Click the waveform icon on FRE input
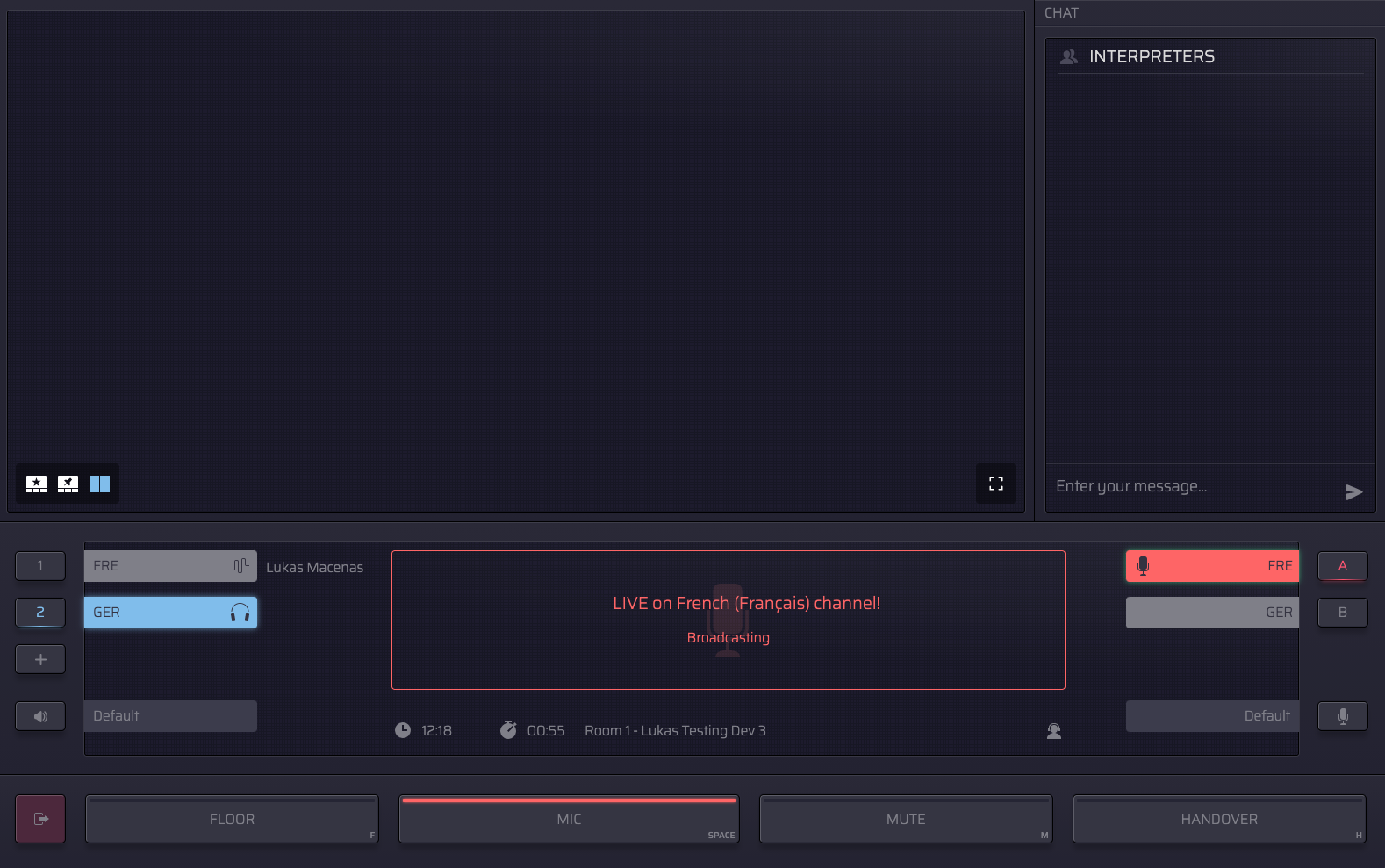Image resolution: width=1385 pixels, height=868 pixels. [x=240, y=566]
